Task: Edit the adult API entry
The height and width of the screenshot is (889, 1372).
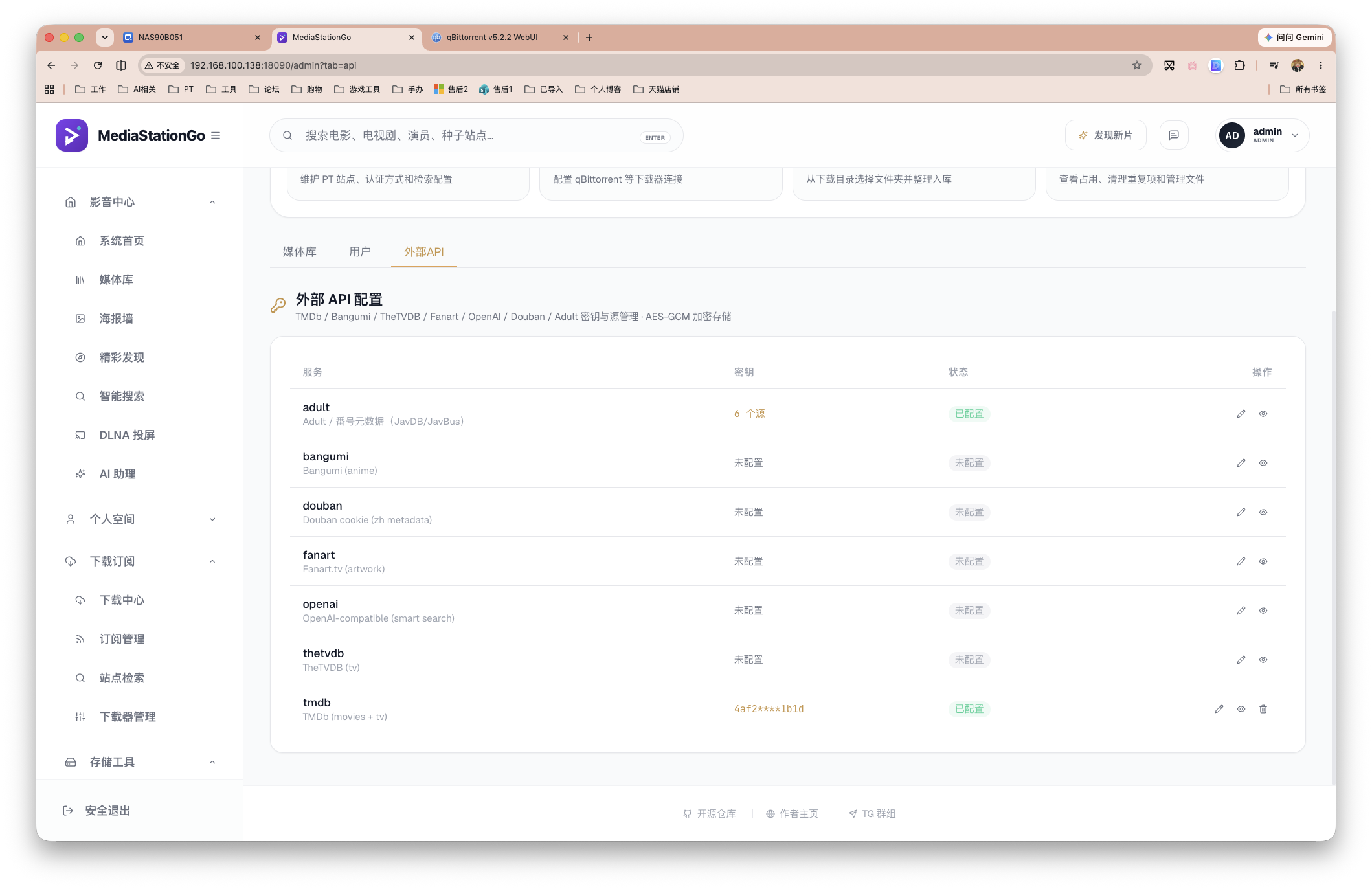Action: [1241, 414]
